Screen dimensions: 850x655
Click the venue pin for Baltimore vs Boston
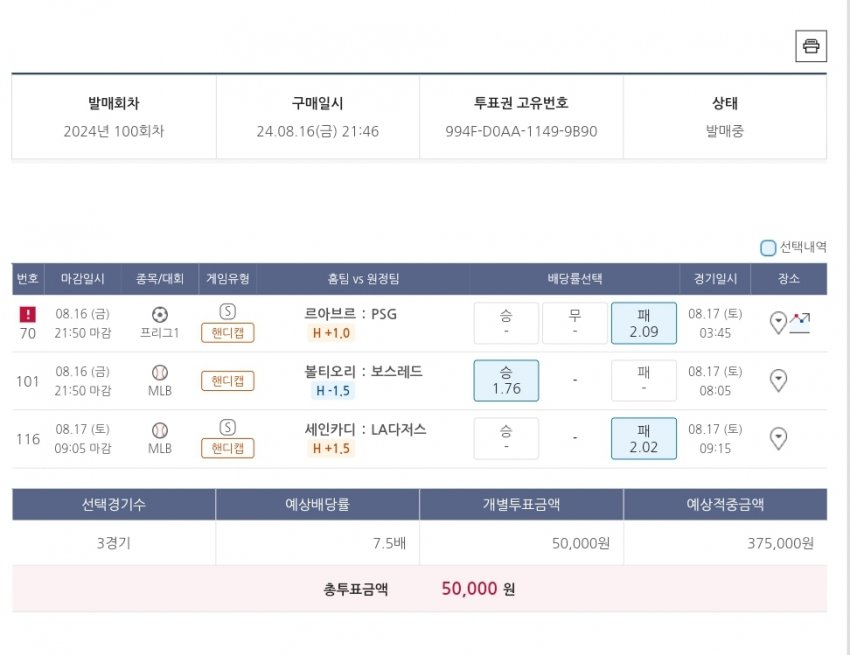(x=778, y=380)
